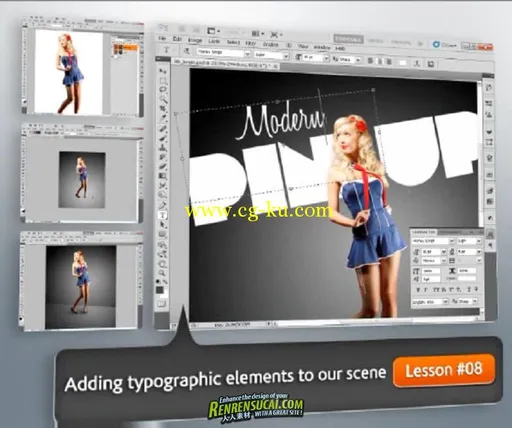Viewport: 512px width, 428px height.
Task: Open font style dropdown in Character panel
Action: [479, 241]
